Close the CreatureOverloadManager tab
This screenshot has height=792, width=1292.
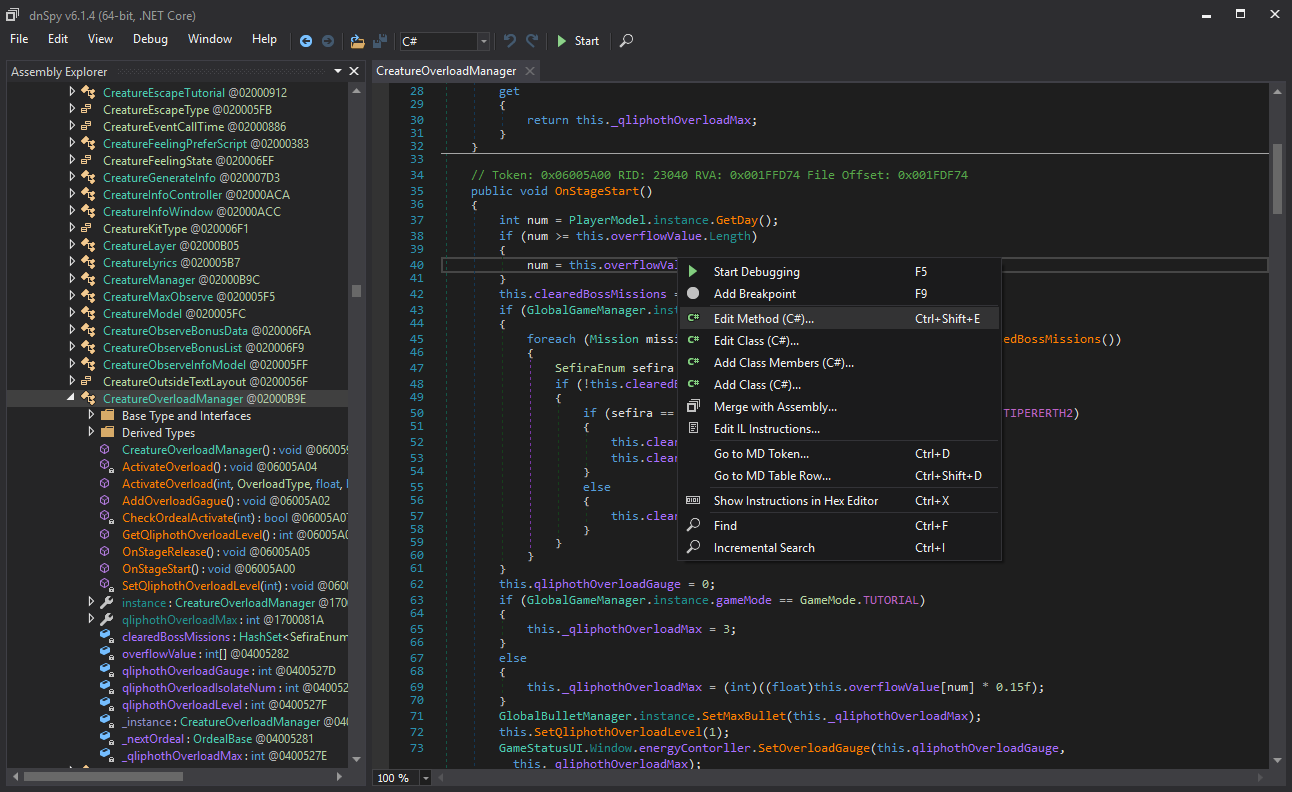[529, 71]
